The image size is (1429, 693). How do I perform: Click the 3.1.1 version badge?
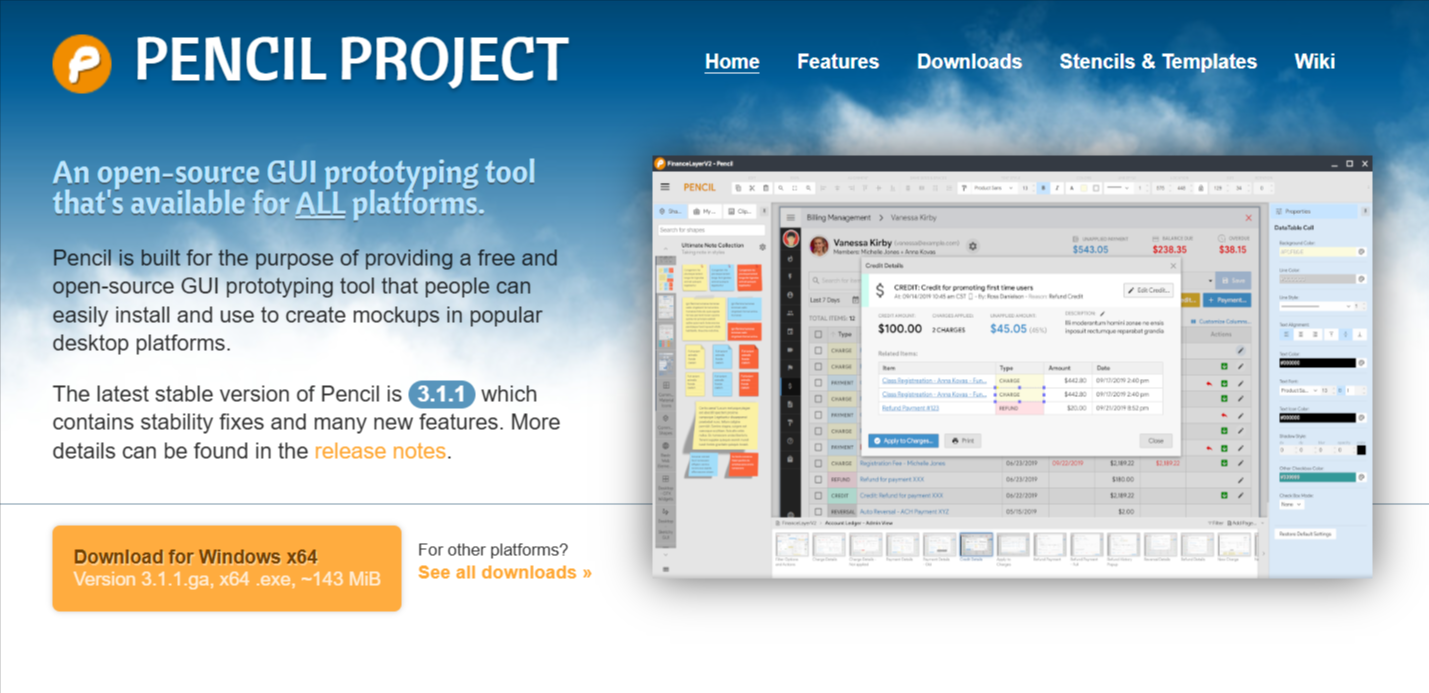(x=442, y=393)
